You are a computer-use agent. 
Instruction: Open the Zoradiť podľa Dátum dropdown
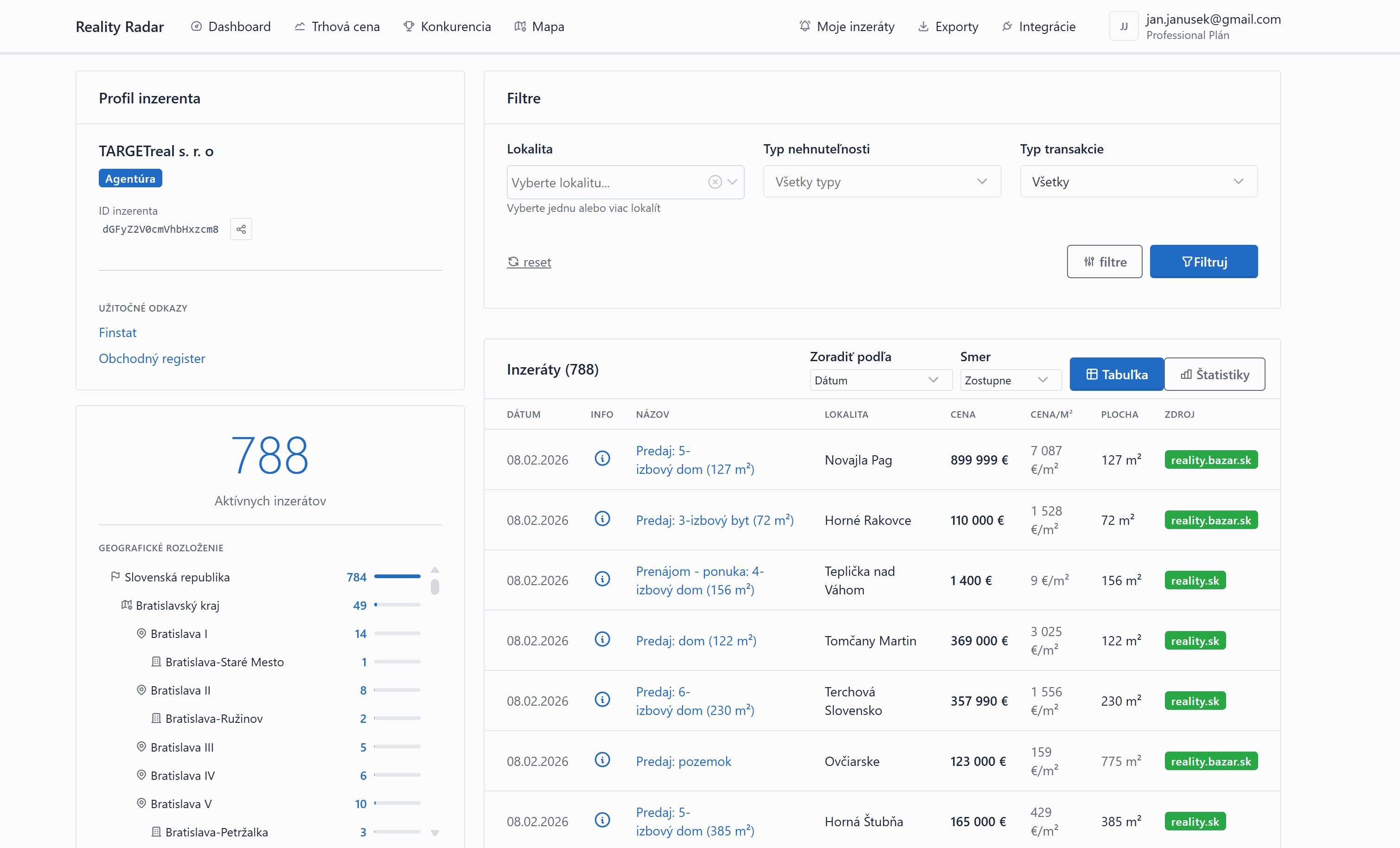(880, 380)
